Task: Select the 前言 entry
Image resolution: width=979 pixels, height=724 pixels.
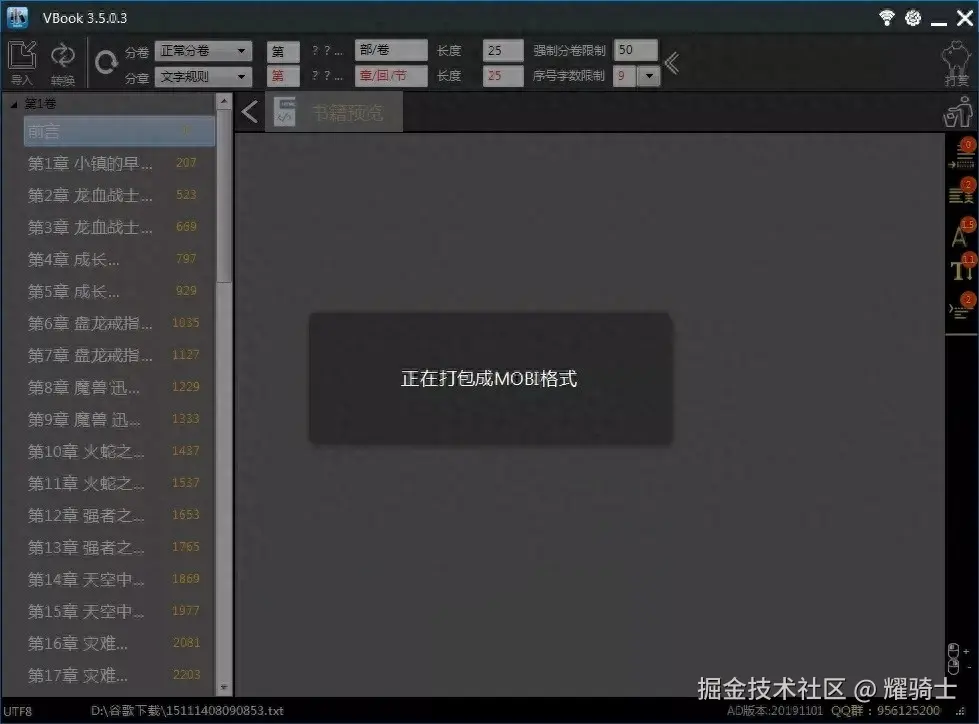Action: click(119, 131)
